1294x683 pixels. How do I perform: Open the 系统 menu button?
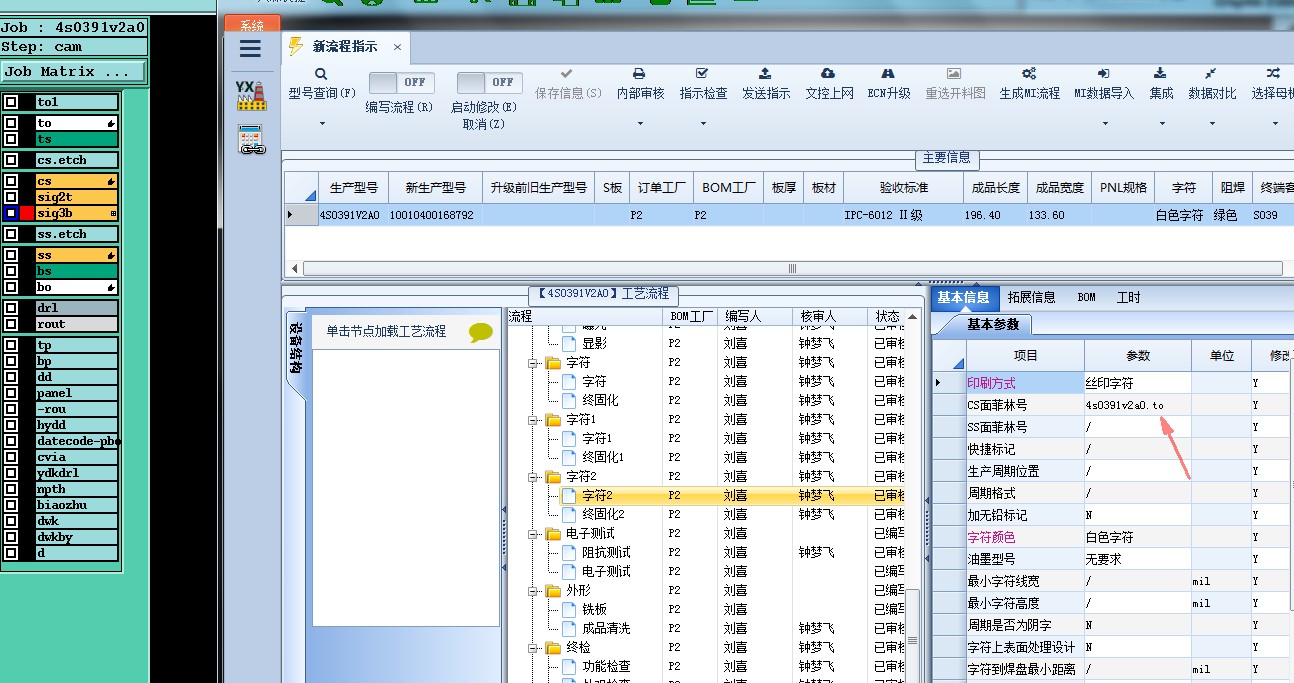[252, 24]
